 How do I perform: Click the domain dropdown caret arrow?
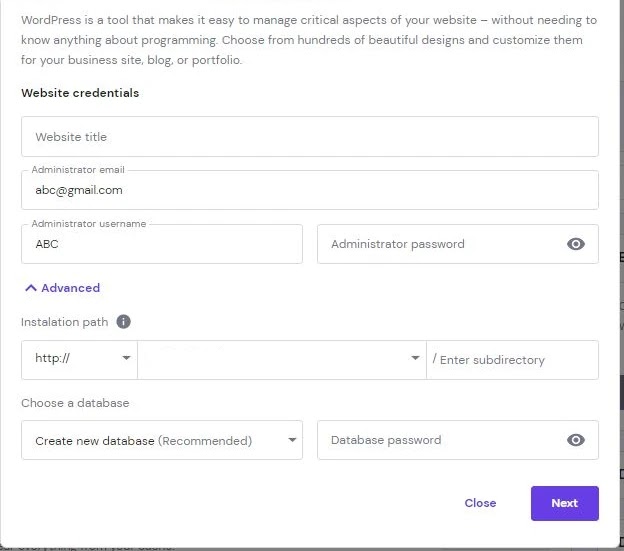point(415,358)
